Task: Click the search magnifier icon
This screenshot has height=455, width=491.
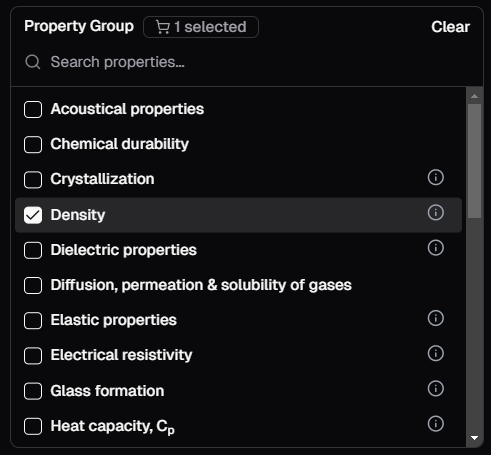Action: pyautogui.click(x=33, y=62)
